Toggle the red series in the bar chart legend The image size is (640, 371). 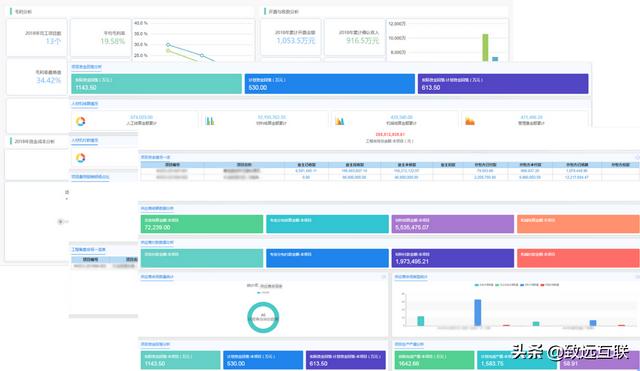click(549, 285)
